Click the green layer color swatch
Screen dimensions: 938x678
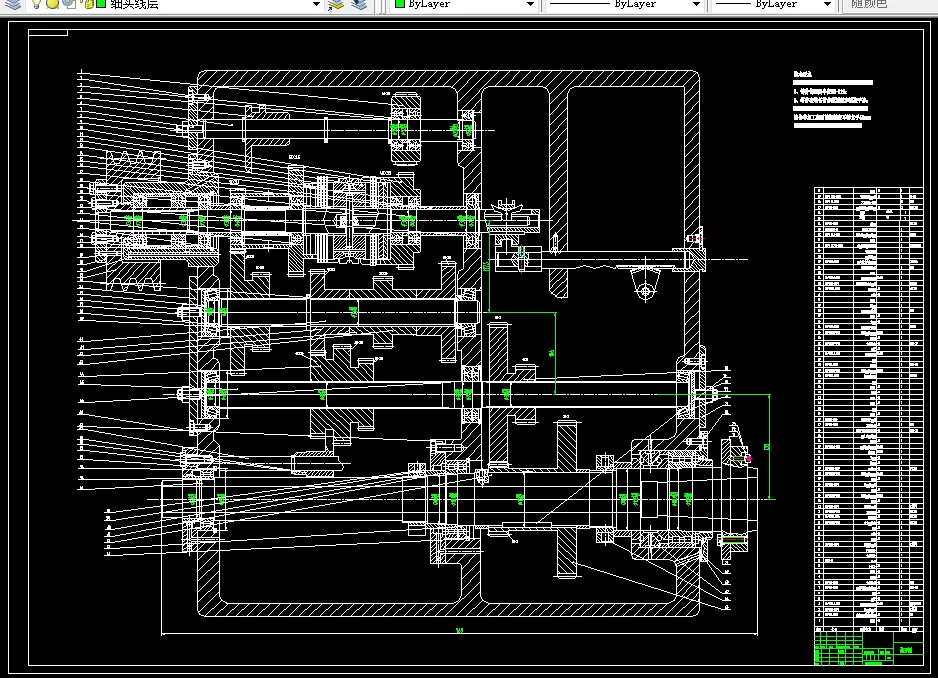(100, 4)
